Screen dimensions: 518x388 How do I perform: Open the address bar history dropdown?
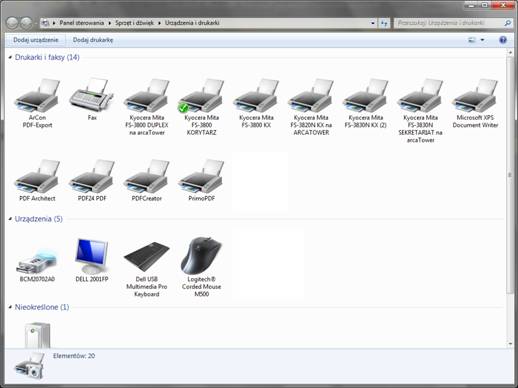click(373, 23)
